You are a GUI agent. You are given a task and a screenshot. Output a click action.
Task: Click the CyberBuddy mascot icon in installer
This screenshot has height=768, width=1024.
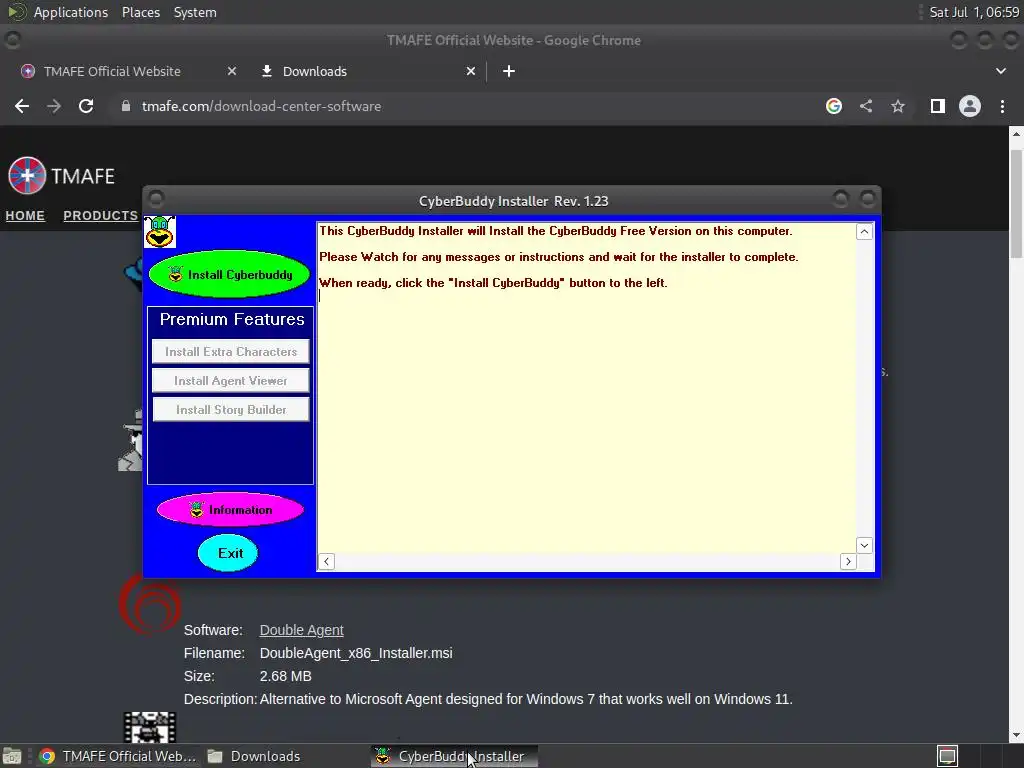point(159,232)
